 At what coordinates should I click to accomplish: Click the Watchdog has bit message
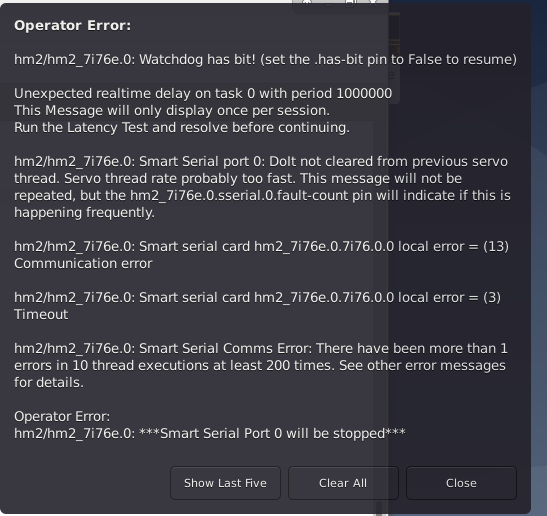(265, 60)
